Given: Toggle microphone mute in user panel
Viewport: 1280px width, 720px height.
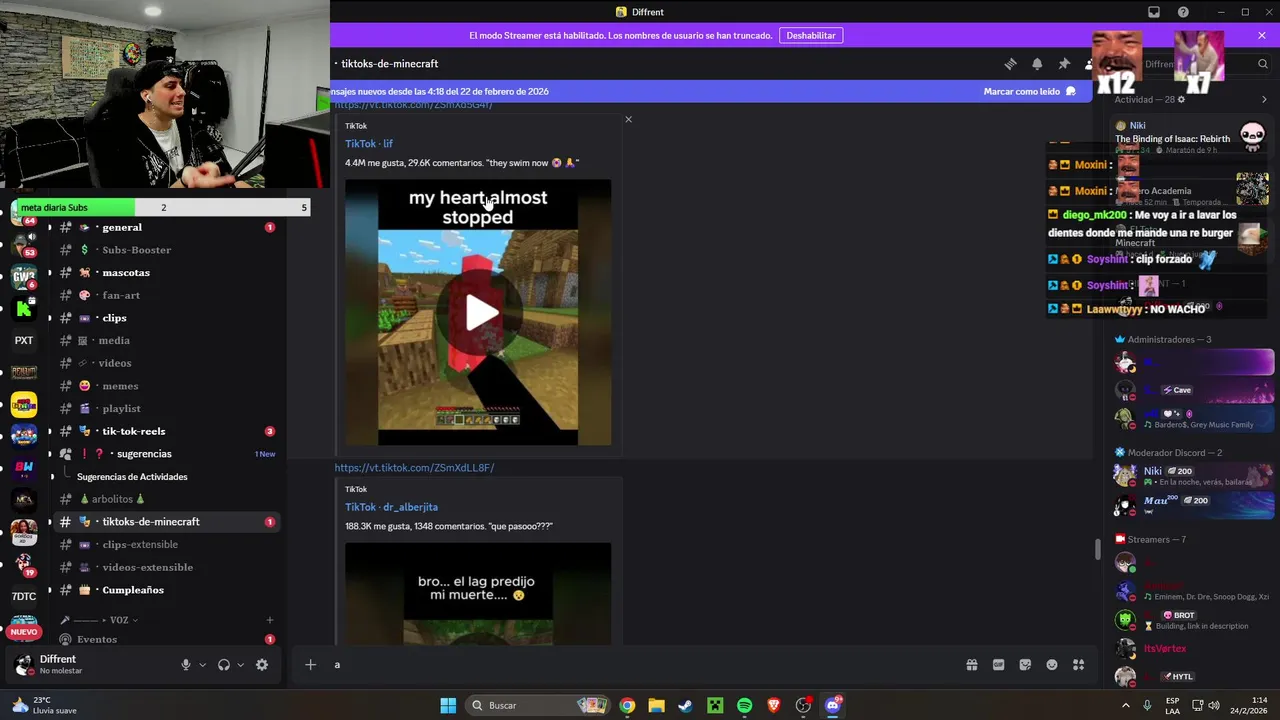Looking at the screenshot, I should [185, 665].
